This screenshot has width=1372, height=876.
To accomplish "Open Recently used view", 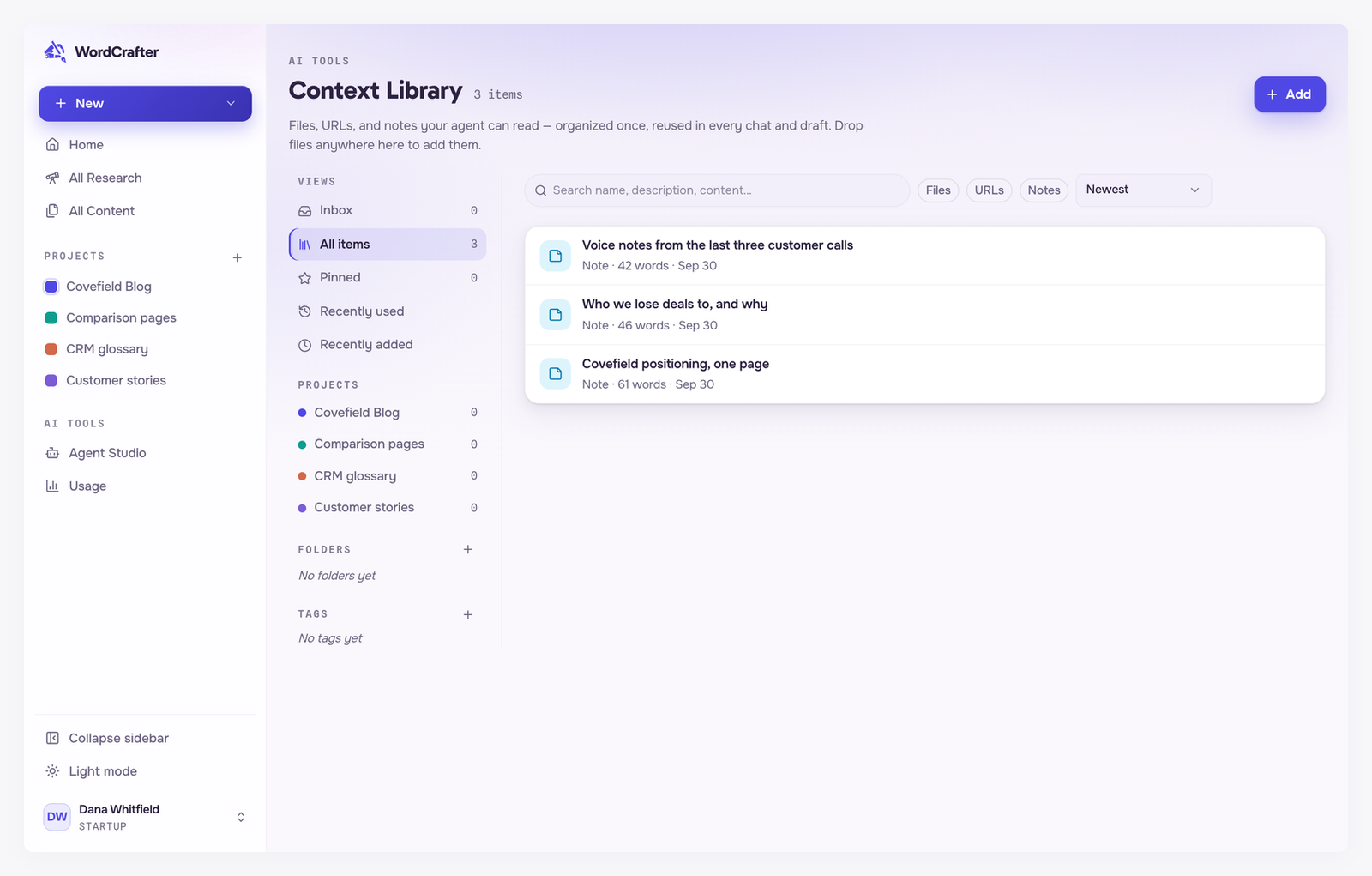I will pyautogui.click(x=388, y=311).
